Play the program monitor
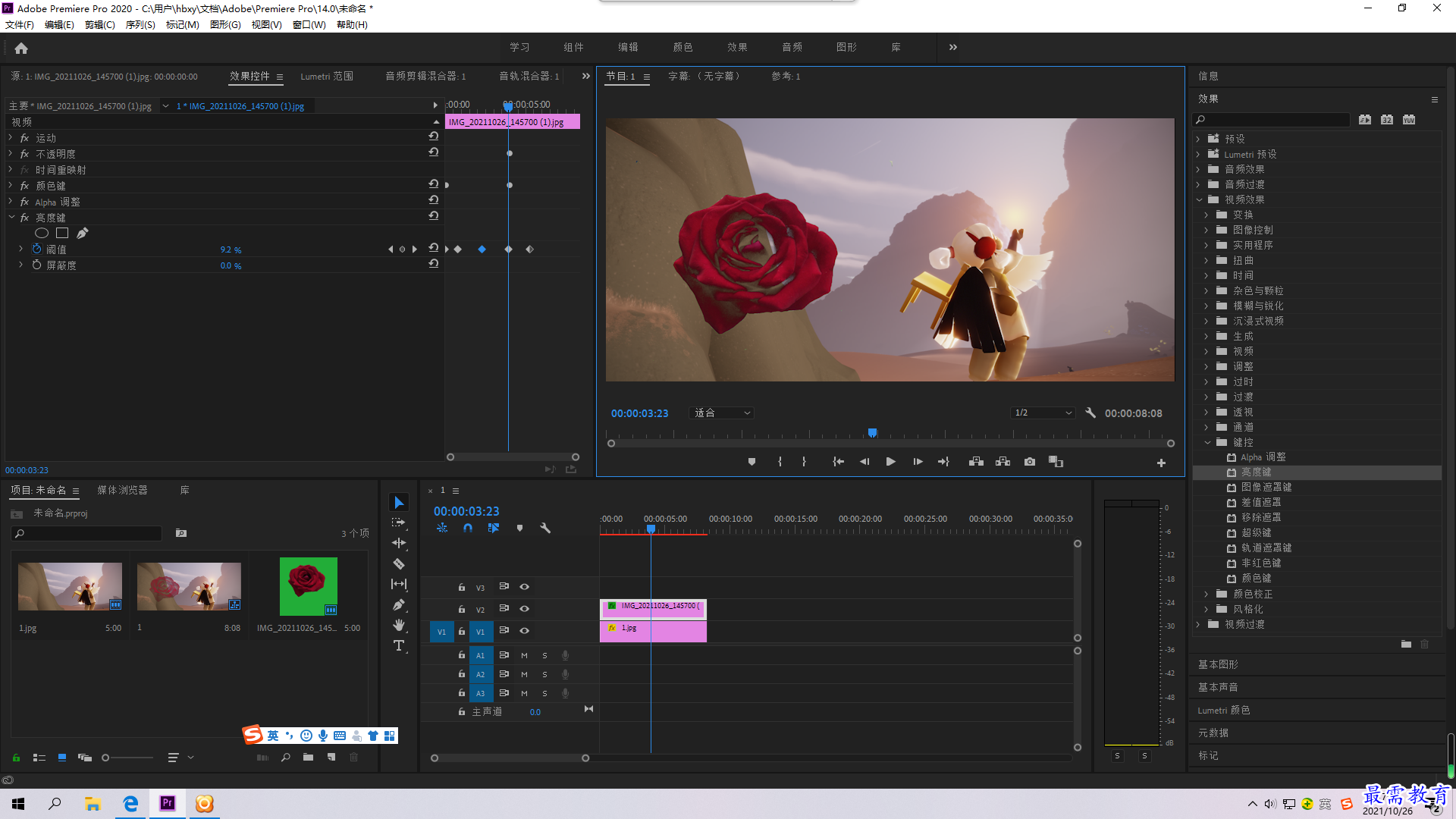Image resolution: width=1456 pixels, height=819 pixels. click(890, 462)
